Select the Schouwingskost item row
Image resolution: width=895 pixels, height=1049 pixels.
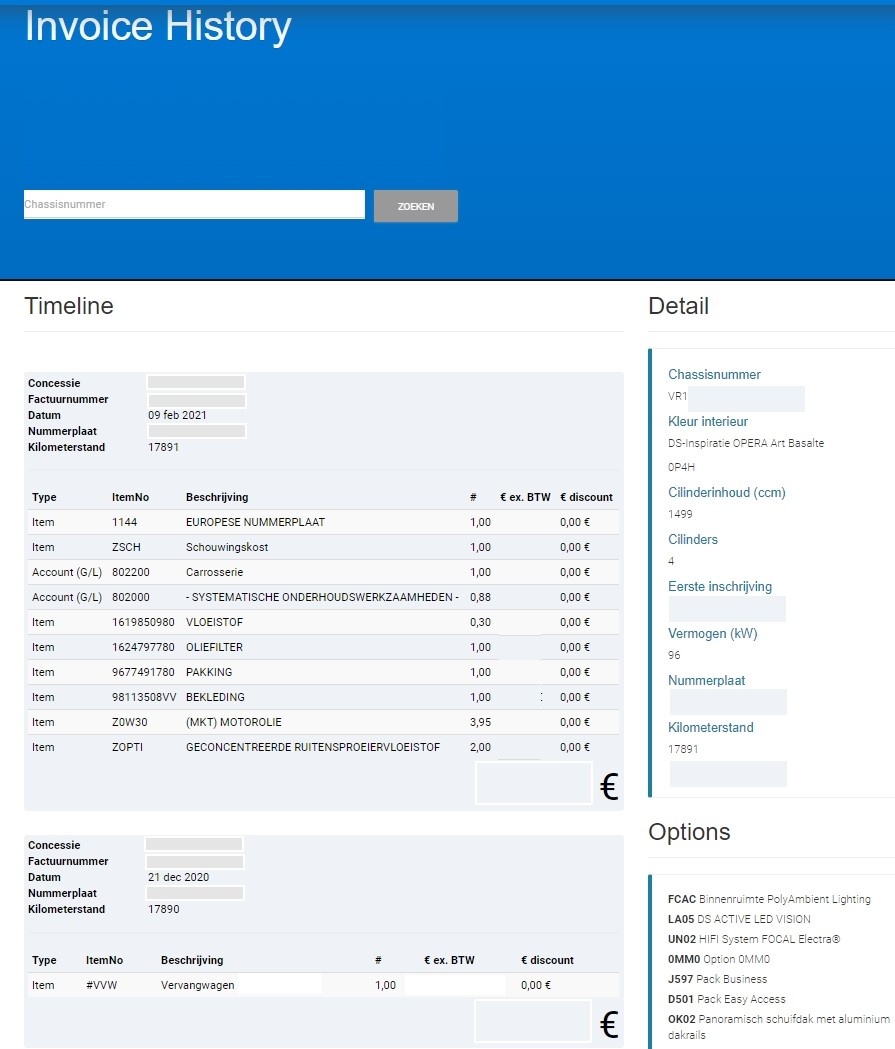227,547
